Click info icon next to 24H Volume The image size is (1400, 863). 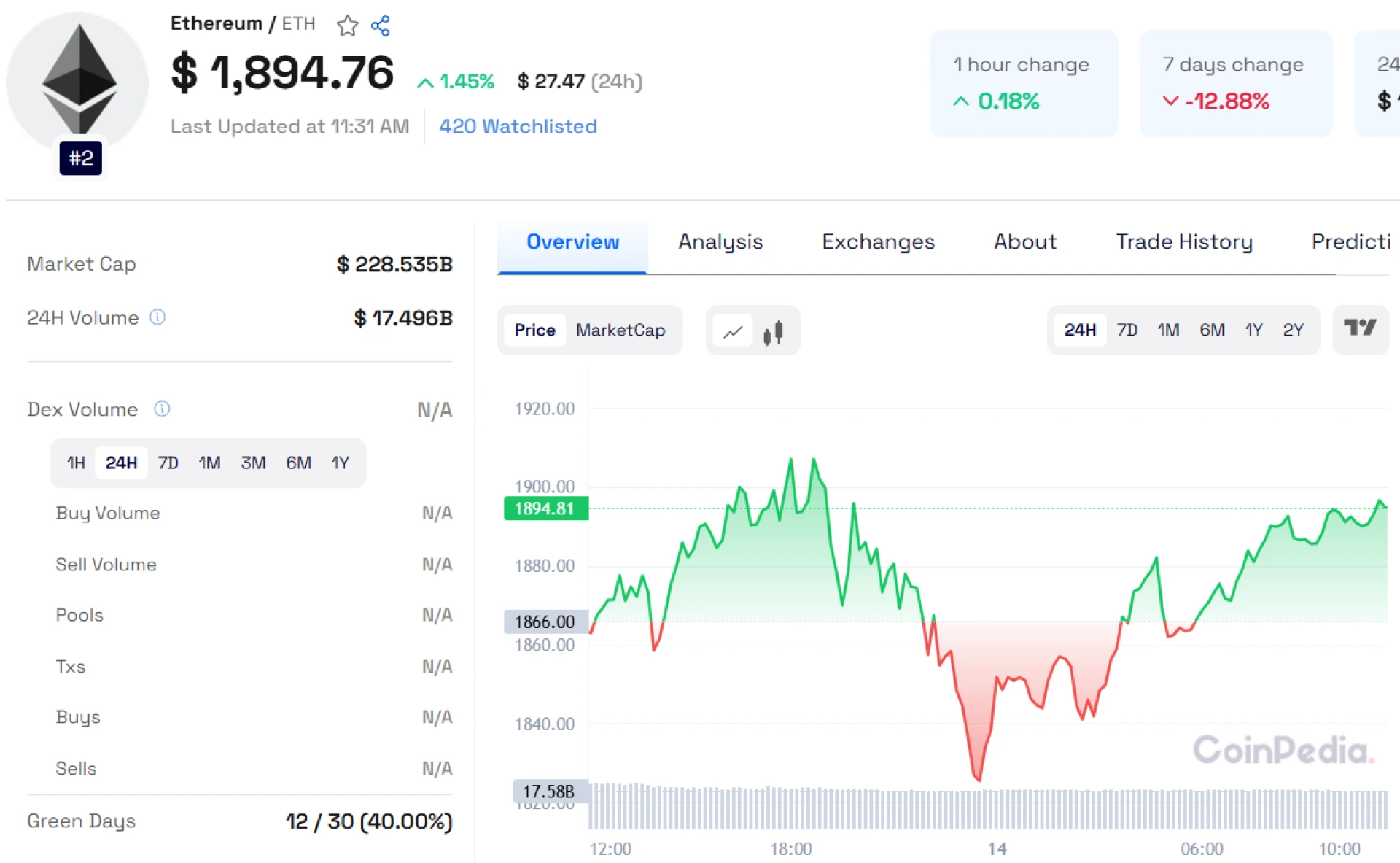pyautogui.click(x=157, y=317)
